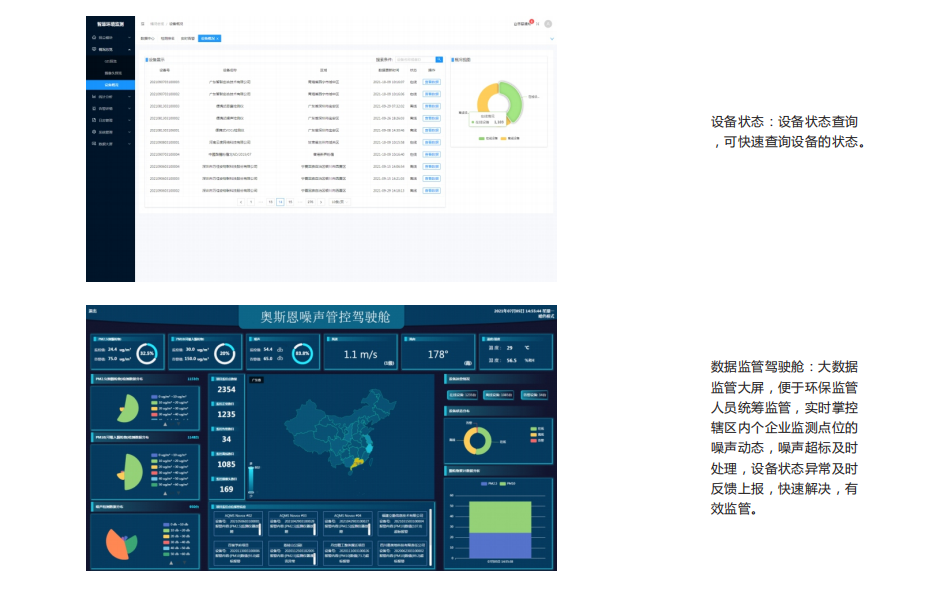Screen dimensions: 945x593
Task: Click the hamburger icon to collapse the sidebar
Action: coord(143,24)
